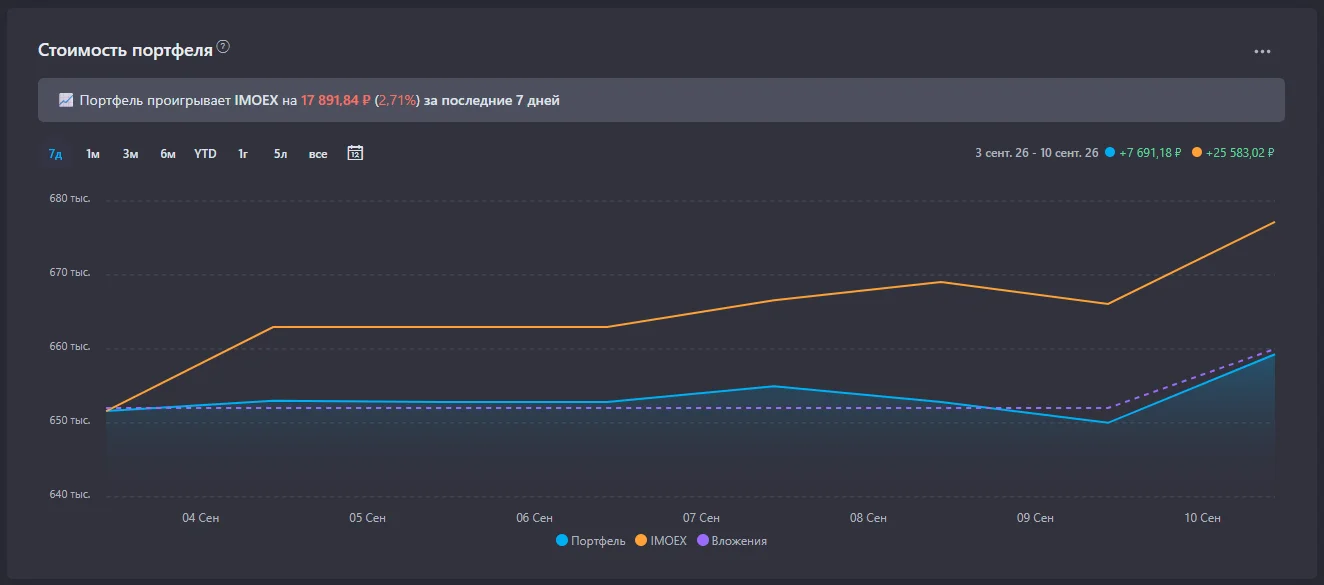
Task: Click the date range 3 сент. 26 - 10 сент. 26
Action: point(1037,153)
